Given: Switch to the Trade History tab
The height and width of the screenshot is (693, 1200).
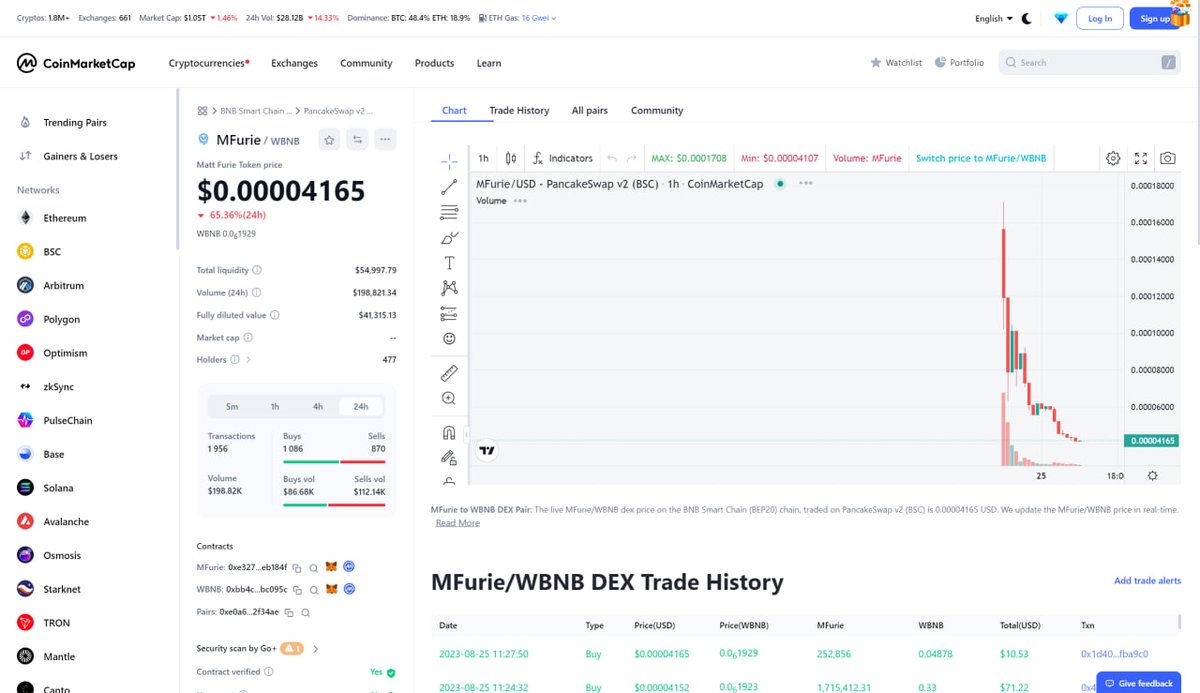Looking at the screenshot, I should 519,110.
